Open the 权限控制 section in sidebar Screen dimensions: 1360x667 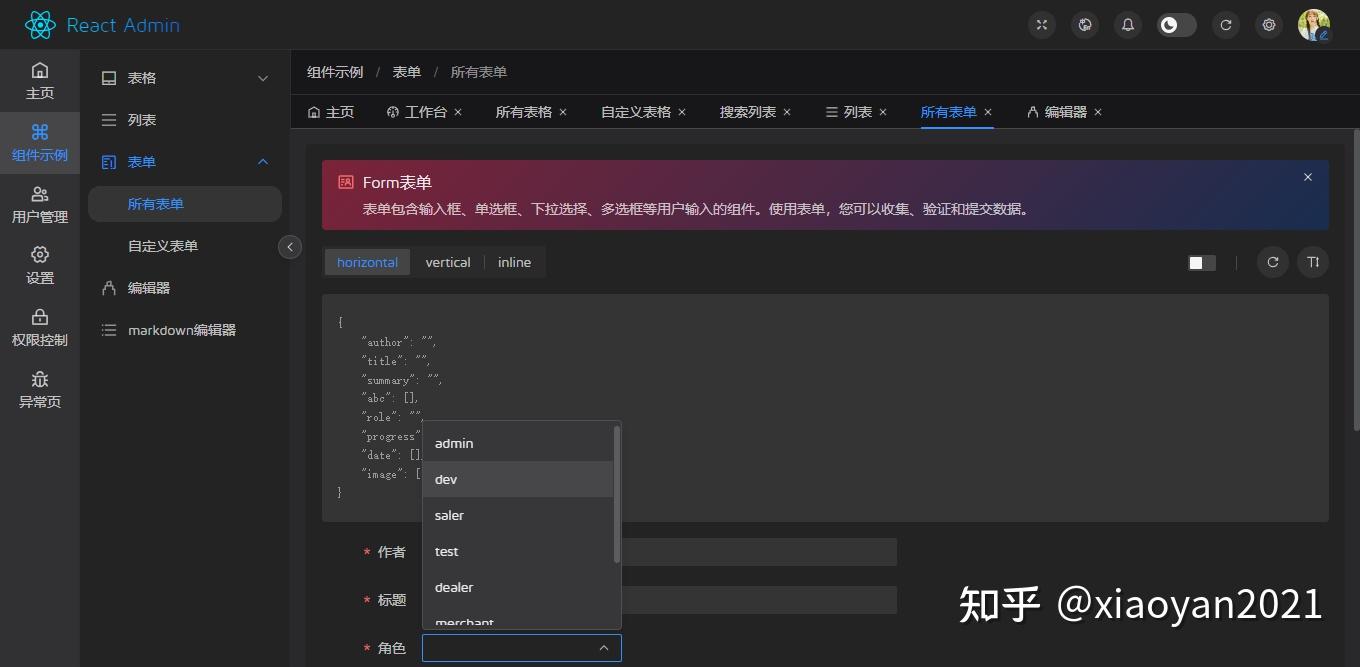tap(39, 327)
